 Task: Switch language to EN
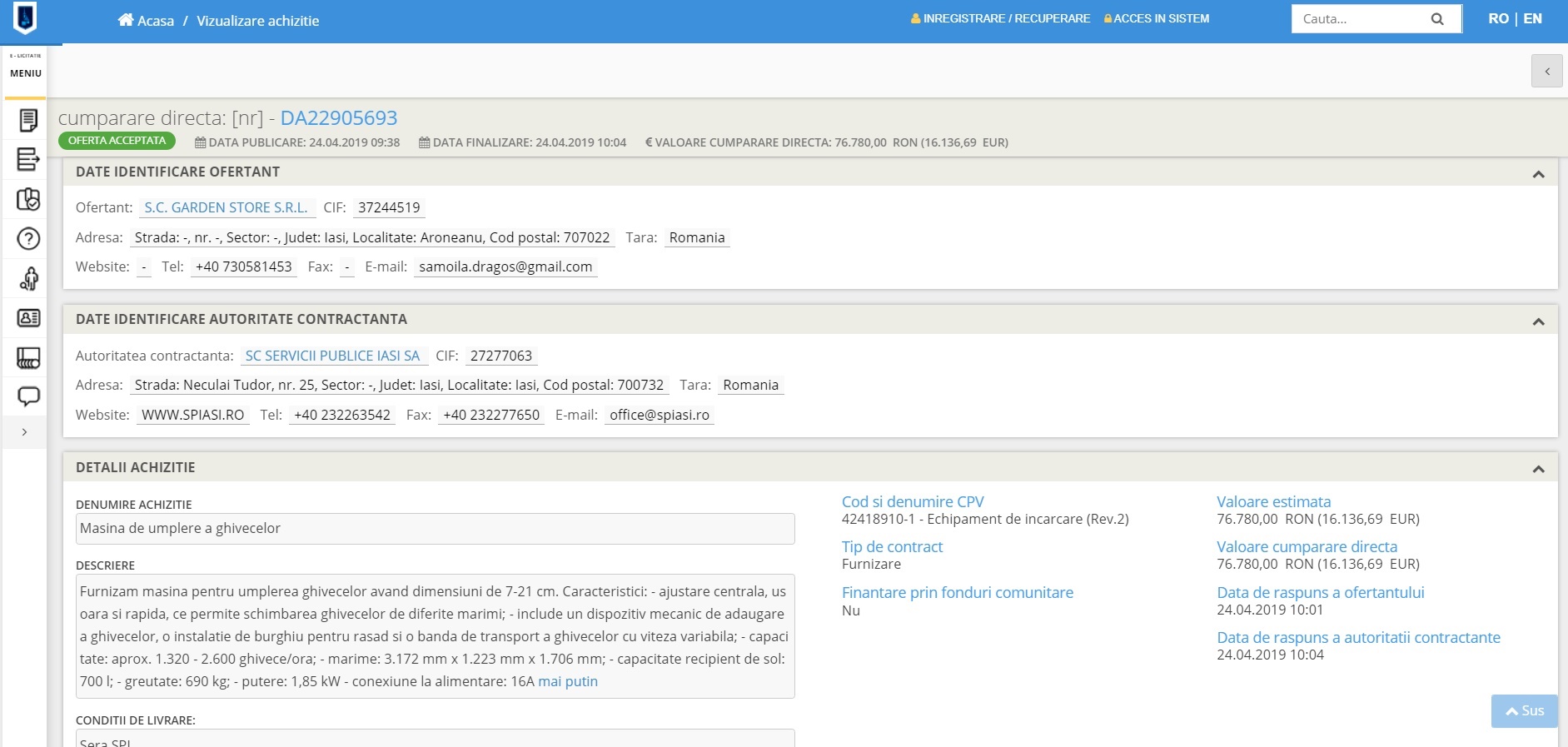click(1532, 18)
